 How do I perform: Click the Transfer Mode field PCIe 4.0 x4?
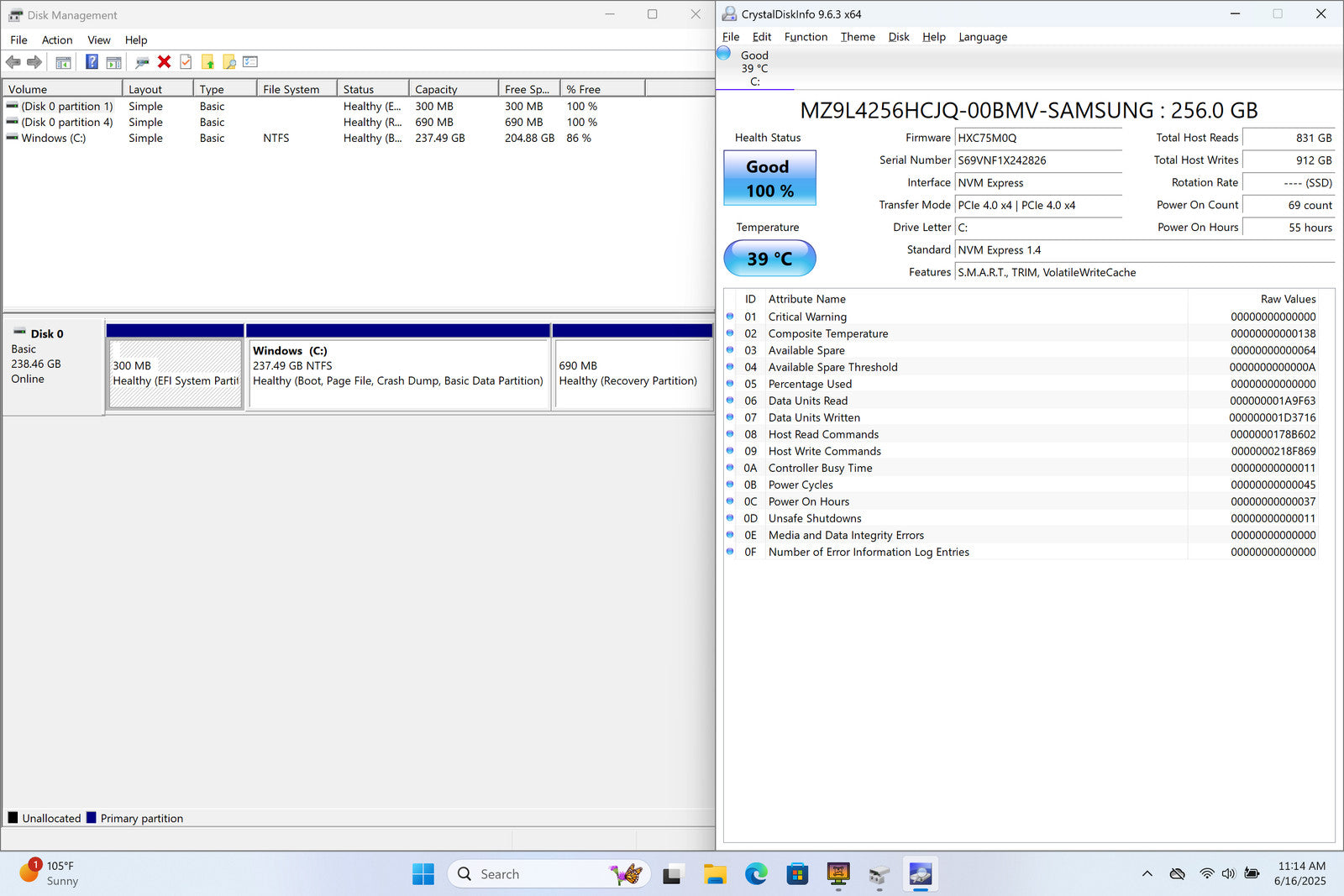1038,205
